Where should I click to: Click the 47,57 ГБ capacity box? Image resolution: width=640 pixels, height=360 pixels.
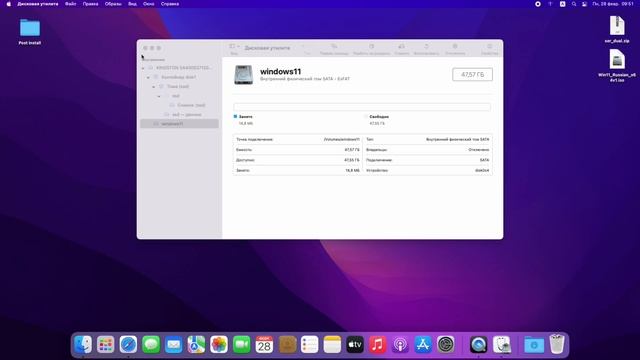[472, 75]
